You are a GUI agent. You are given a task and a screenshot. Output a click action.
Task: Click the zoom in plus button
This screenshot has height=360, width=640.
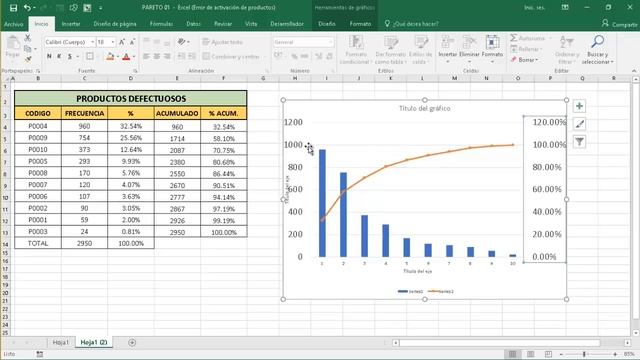615,354
